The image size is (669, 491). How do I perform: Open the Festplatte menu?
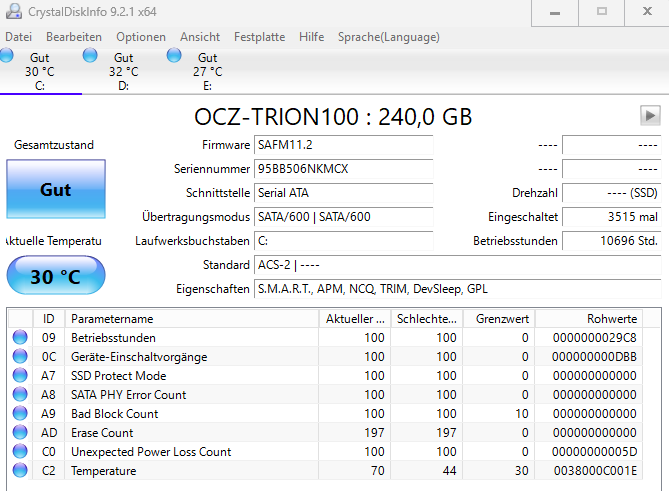[x=259, y=37]
